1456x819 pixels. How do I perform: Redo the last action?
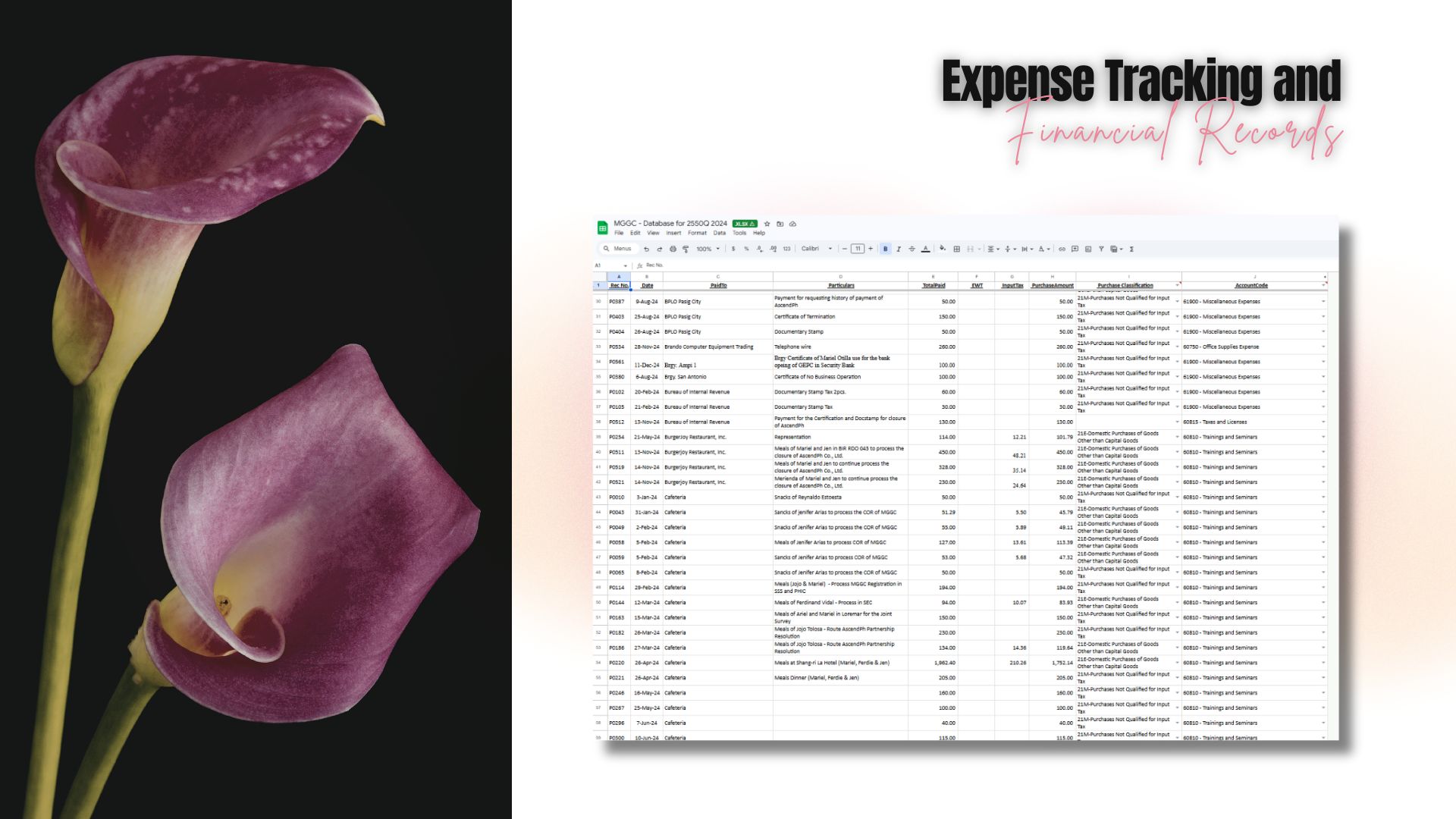click(x=660, y=249)
